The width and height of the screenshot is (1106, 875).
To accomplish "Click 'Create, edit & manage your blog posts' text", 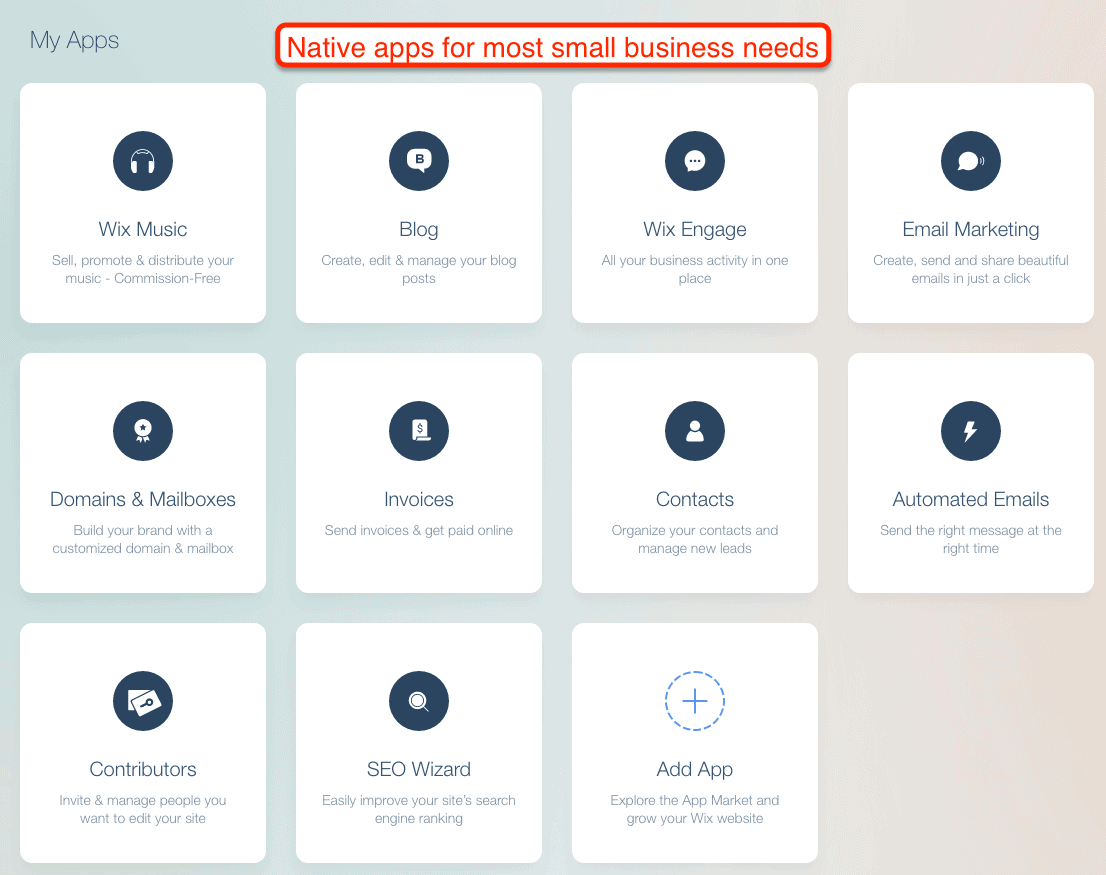I will tap(419, 269).
